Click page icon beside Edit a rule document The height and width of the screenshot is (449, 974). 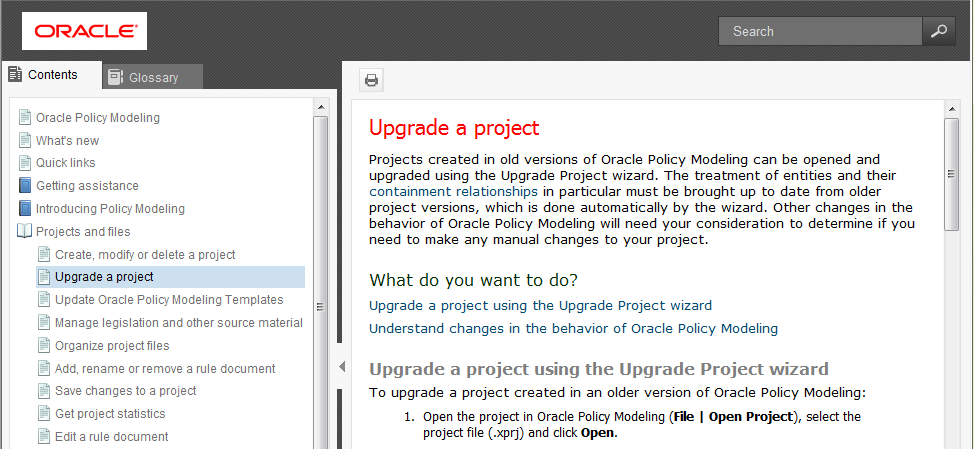pos(43,437)
